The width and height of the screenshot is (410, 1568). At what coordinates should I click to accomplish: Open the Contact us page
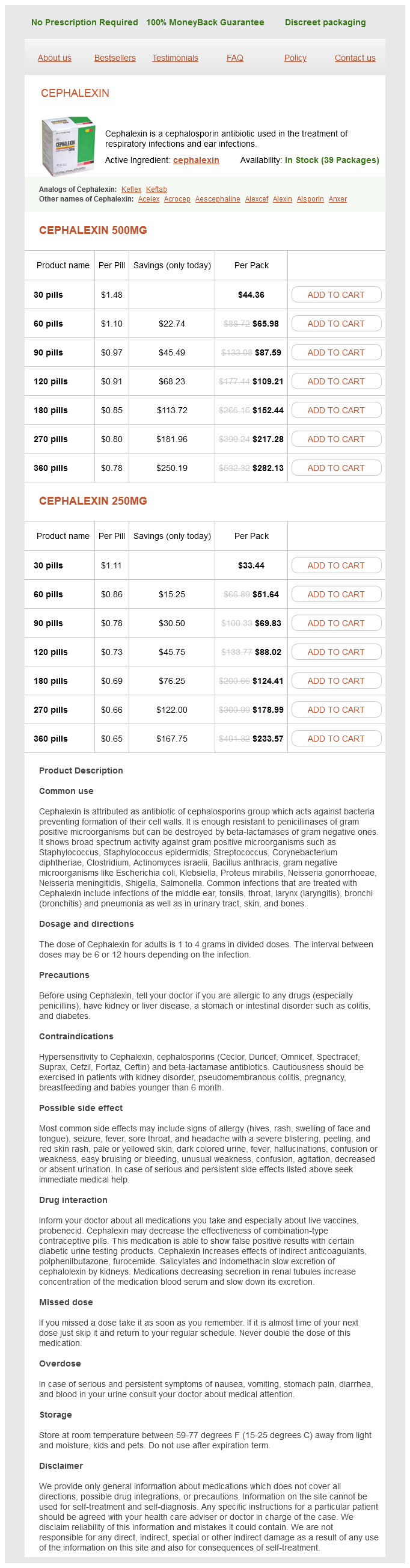point(355,58)
